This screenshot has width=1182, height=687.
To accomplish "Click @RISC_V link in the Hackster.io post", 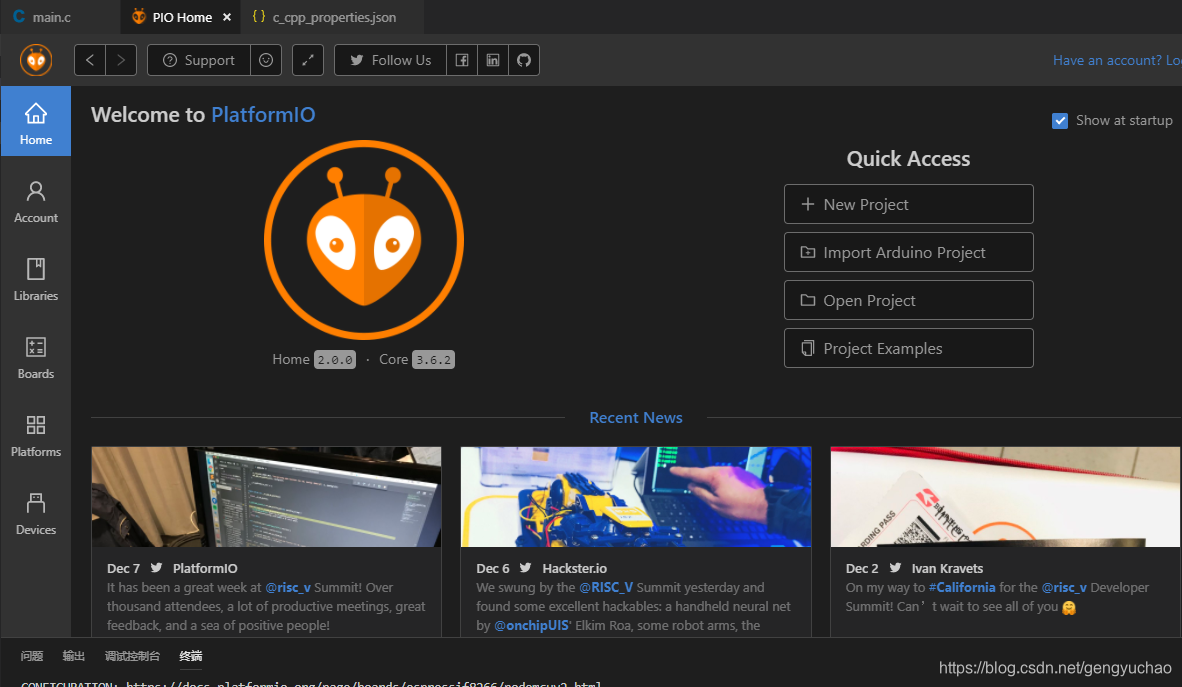I will click(606, 587).
